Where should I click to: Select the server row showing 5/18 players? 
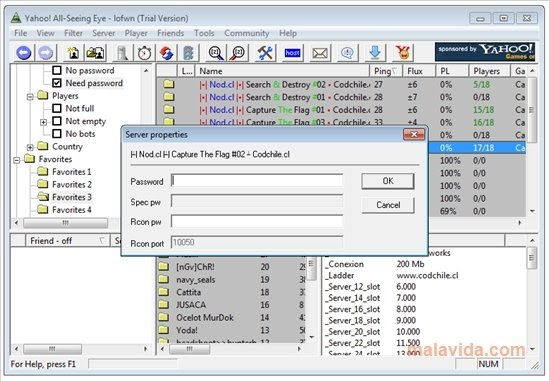[342, 84]
